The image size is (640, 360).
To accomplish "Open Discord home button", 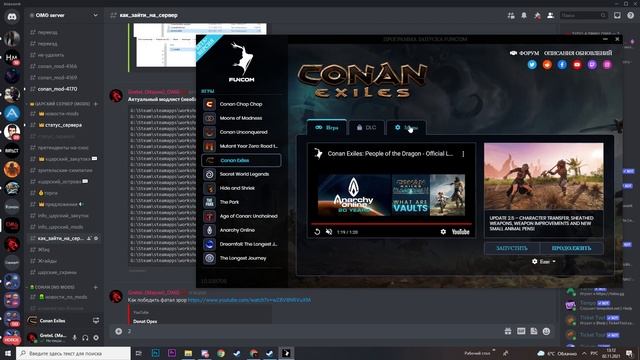I will [x=12, y=17].
